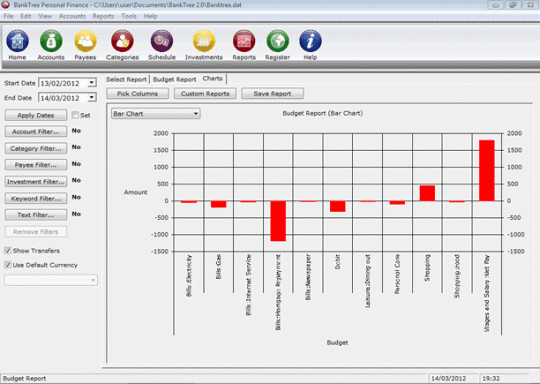Click the Bills:Mortgage Repayment red bar
Viewport: 540px width, 384px height.
pos(278,221)
